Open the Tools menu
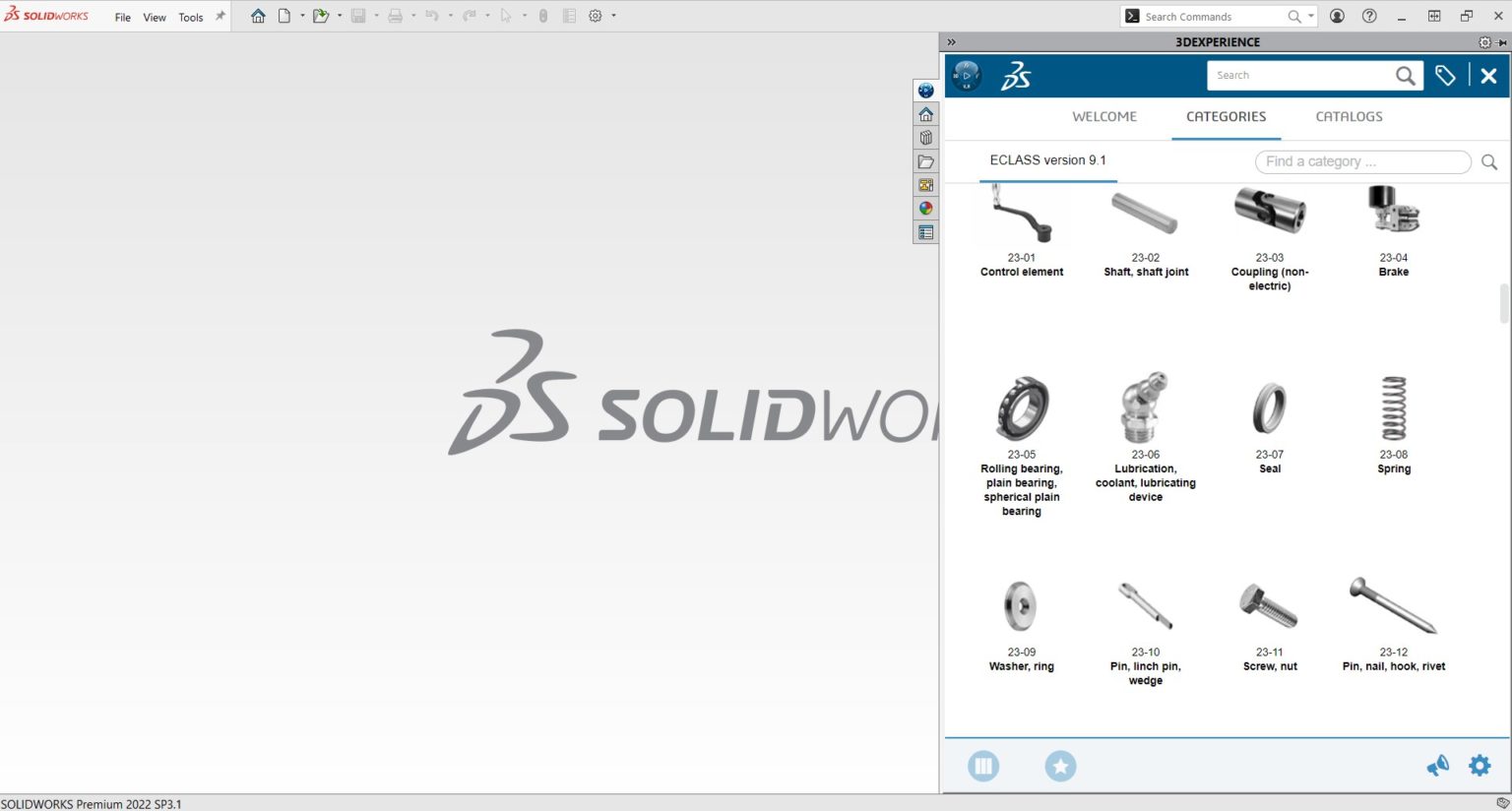Image resolution: width=1512 pixels, height=811 pixels. pyautogui.click(x=191, y=17)
